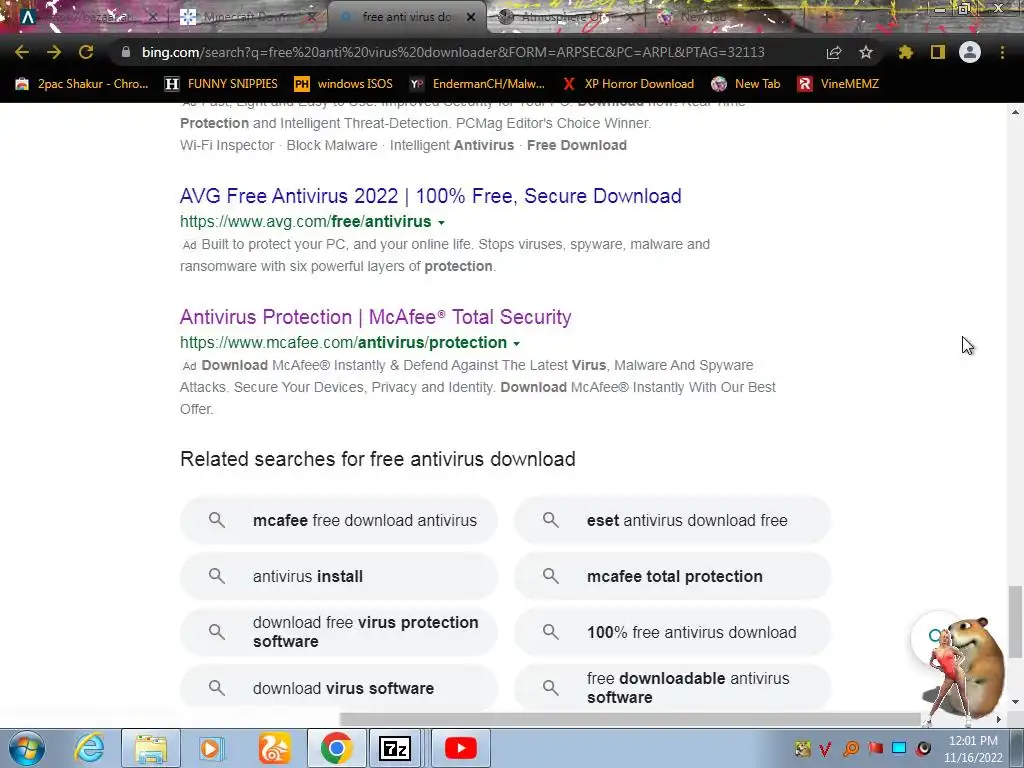
Task: Click the red V tray icon
Action: point(825,748)
